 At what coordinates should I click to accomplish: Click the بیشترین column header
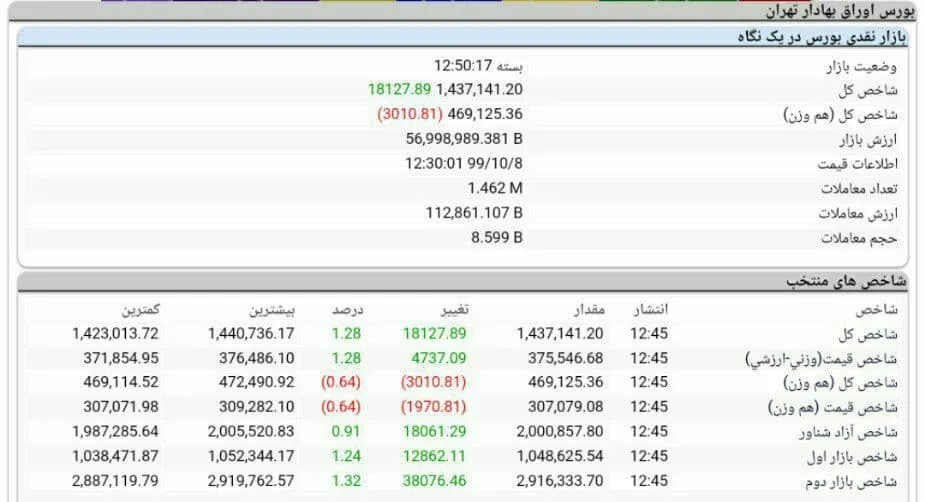271,309
